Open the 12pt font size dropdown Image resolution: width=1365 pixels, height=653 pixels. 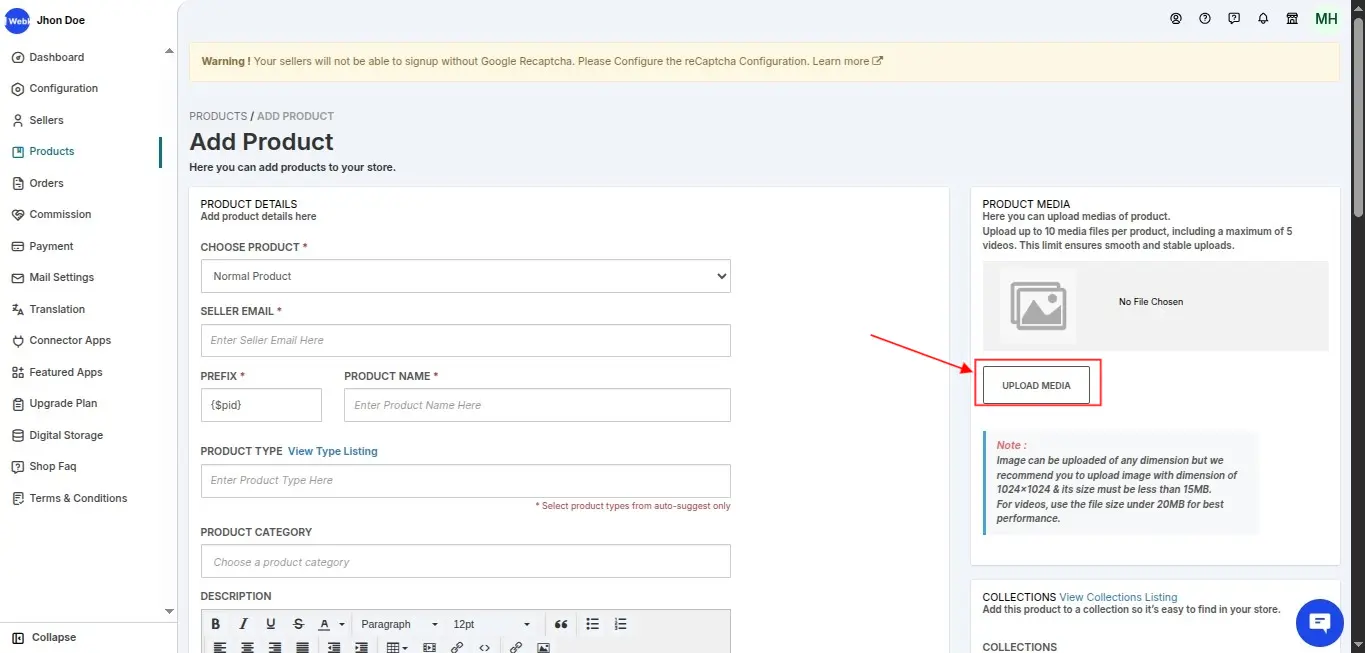491,624
